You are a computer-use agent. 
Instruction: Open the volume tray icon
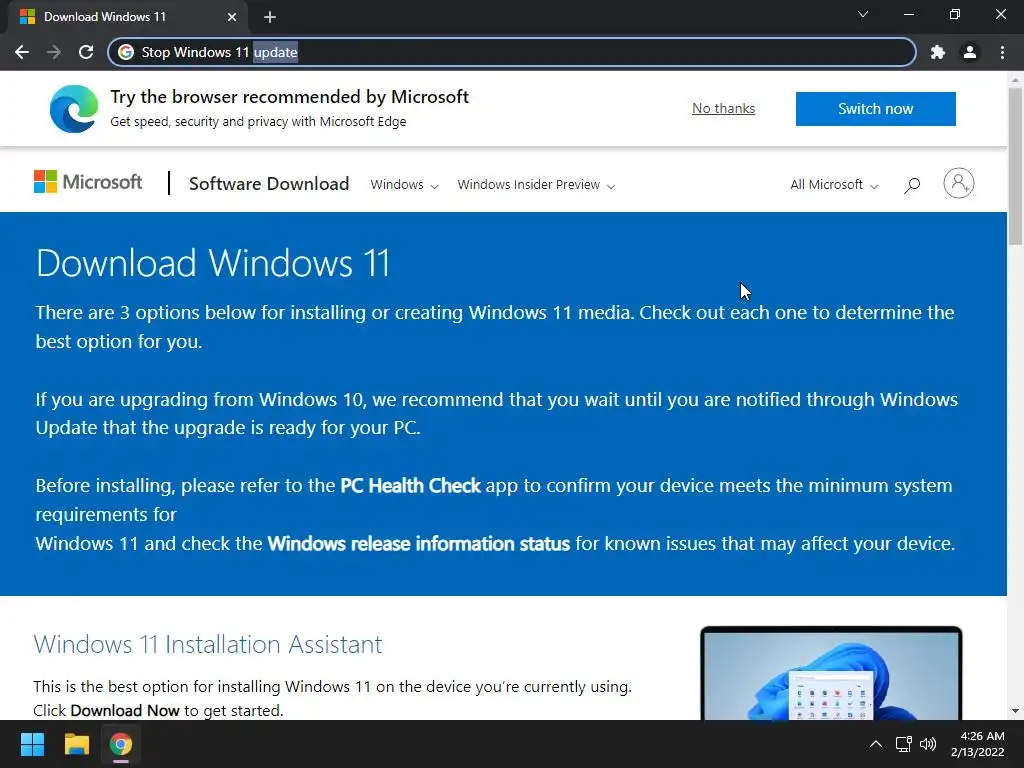coord(928,744)
